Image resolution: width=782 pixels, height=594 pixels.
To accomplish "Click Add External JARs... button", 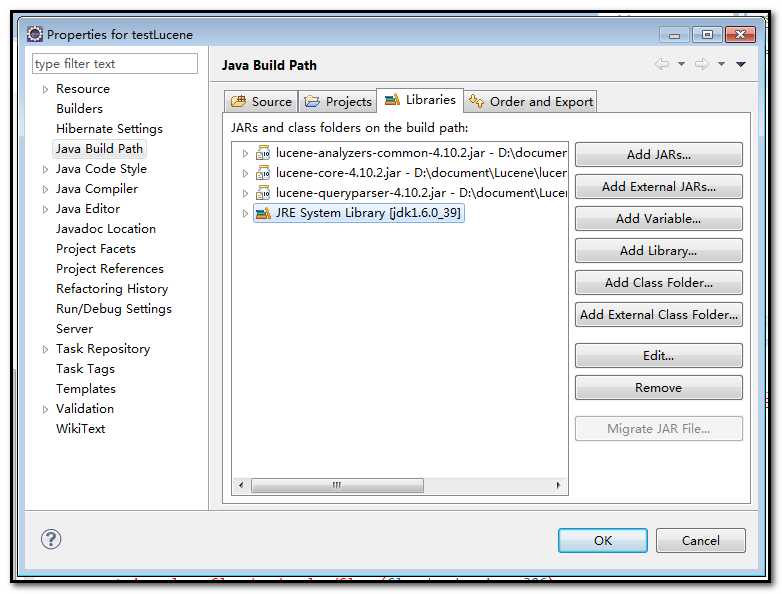I will 658,187.
